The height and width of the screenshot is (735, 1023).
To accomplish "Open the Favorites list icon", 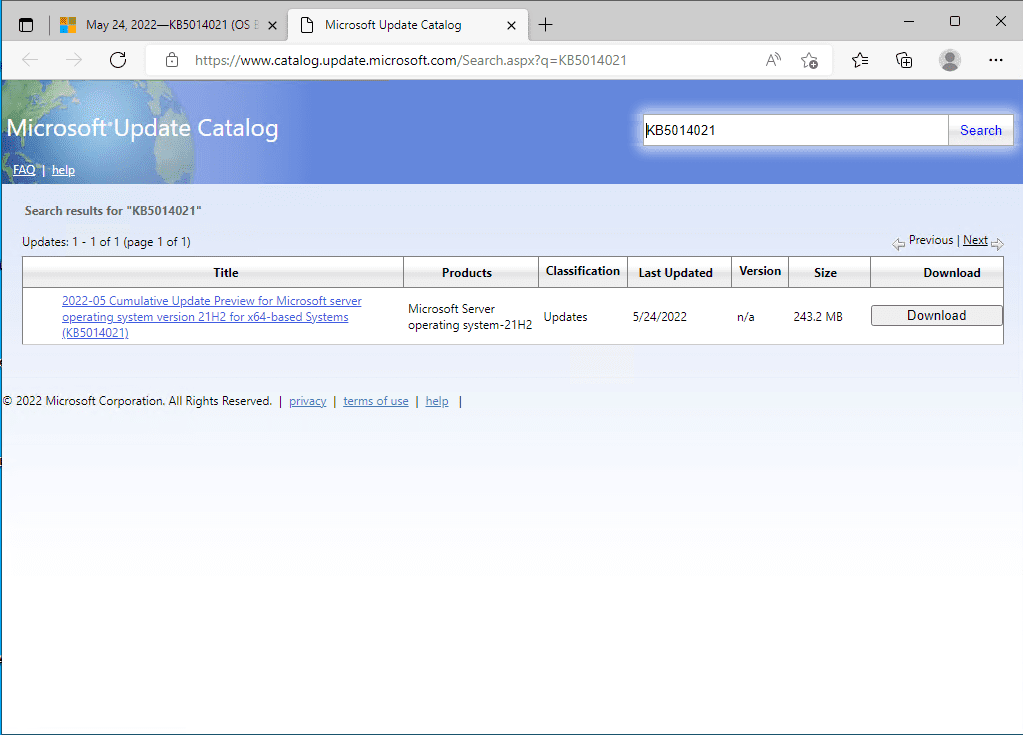I will [860, 60].
